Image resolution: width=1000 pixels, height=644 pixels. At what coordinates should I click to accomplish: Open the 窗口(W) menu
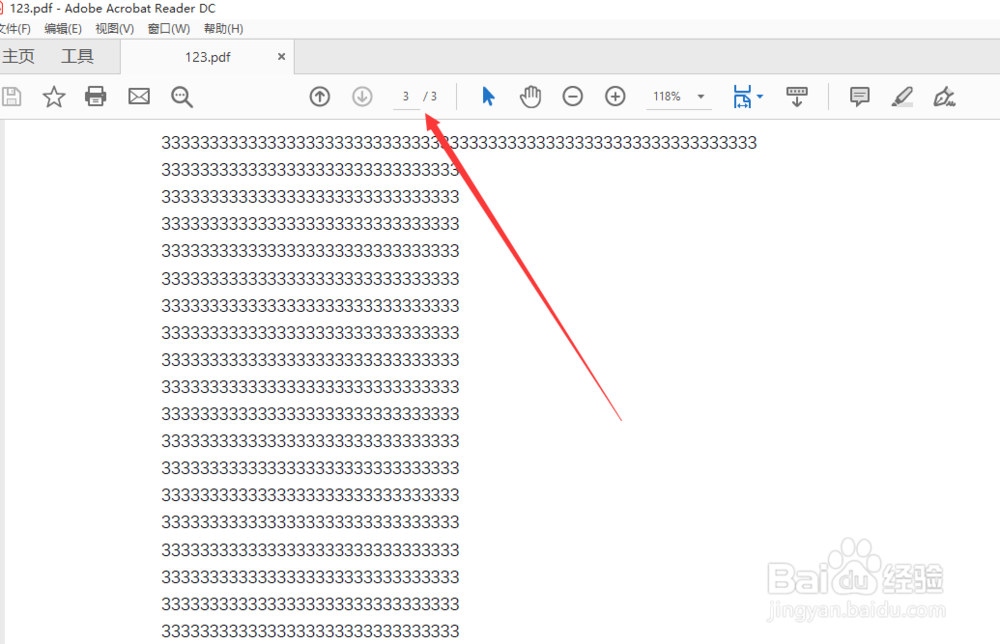click(168, 29)
